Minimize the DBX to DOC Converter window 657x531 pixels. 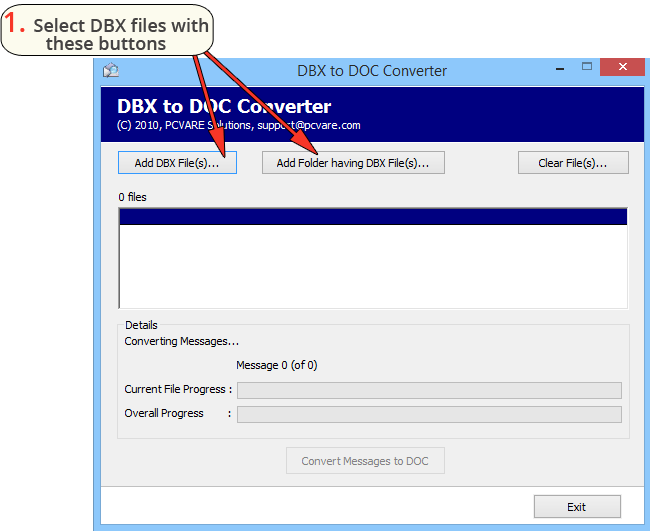point(560,68)
